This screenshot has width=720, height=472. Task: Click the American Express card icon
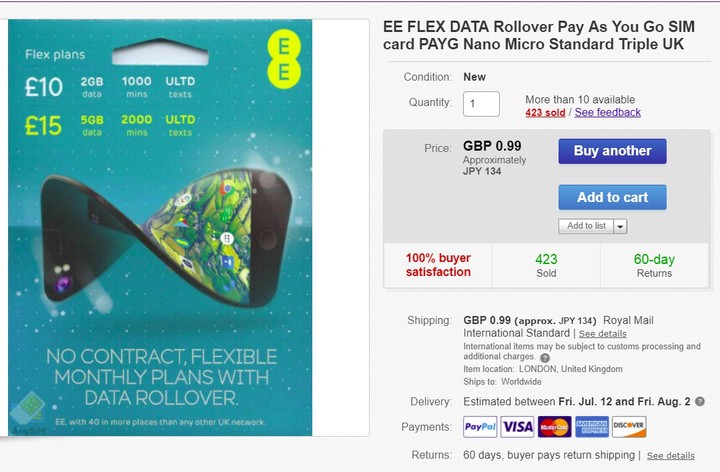[591, 427]
